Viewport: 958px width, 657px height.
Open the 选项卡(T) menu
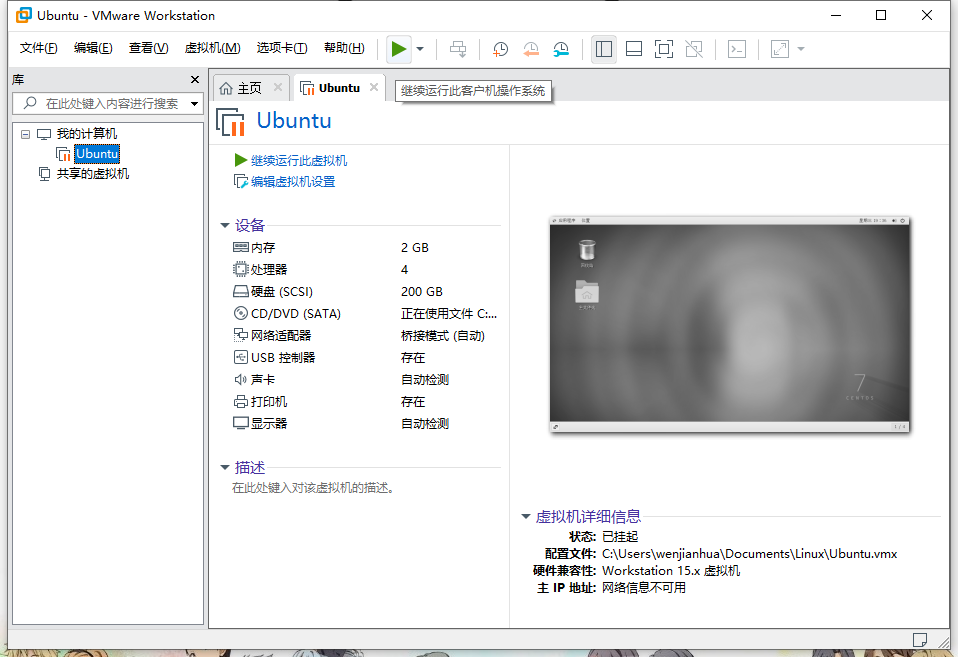[282, 48]
